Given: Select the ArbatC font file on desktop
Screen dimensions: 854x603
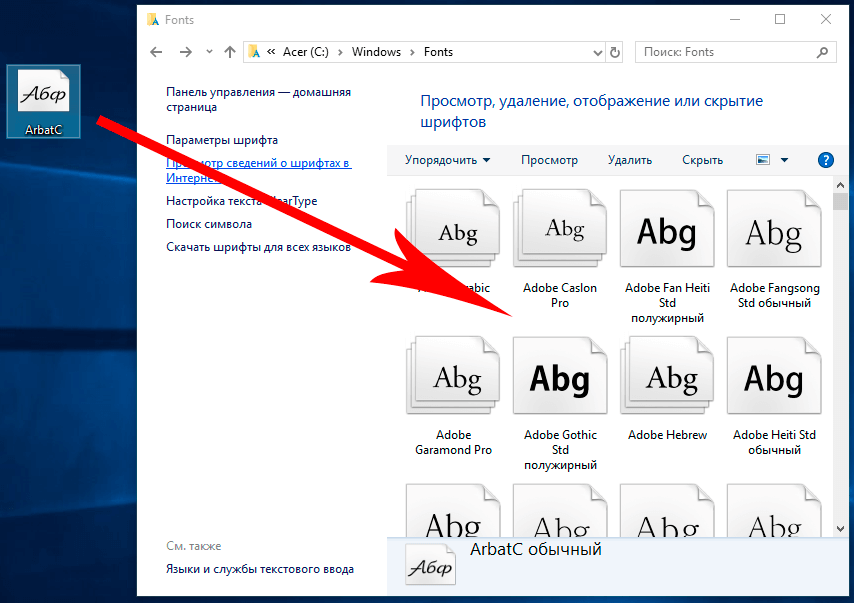Looking at the screenshot, I should [44, 102].
